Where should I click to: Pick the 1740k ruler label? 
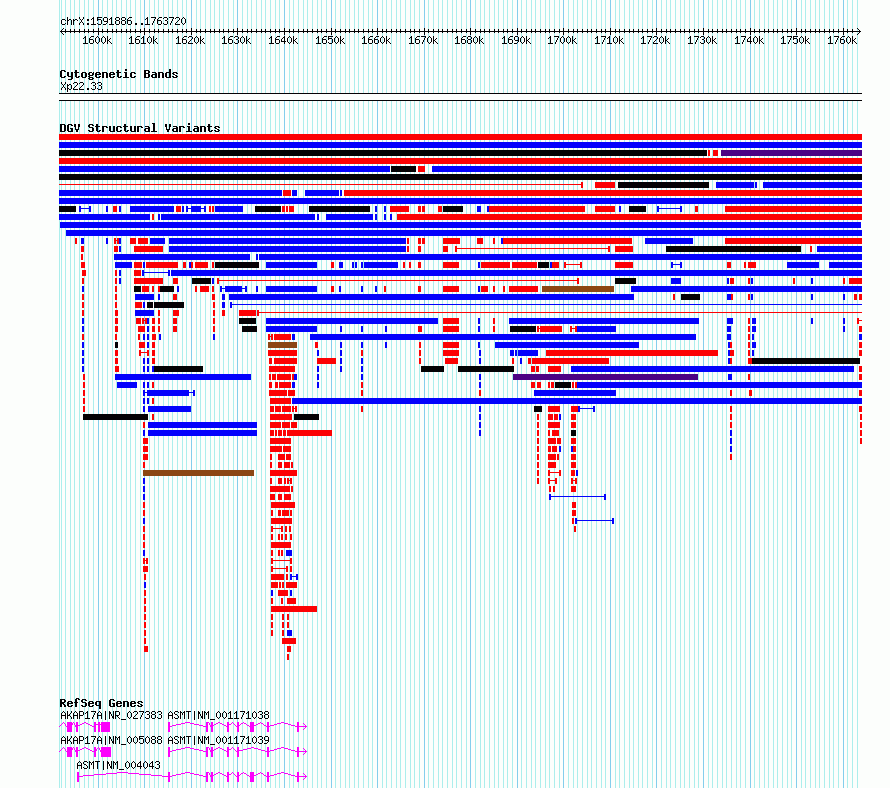[749, 40]
